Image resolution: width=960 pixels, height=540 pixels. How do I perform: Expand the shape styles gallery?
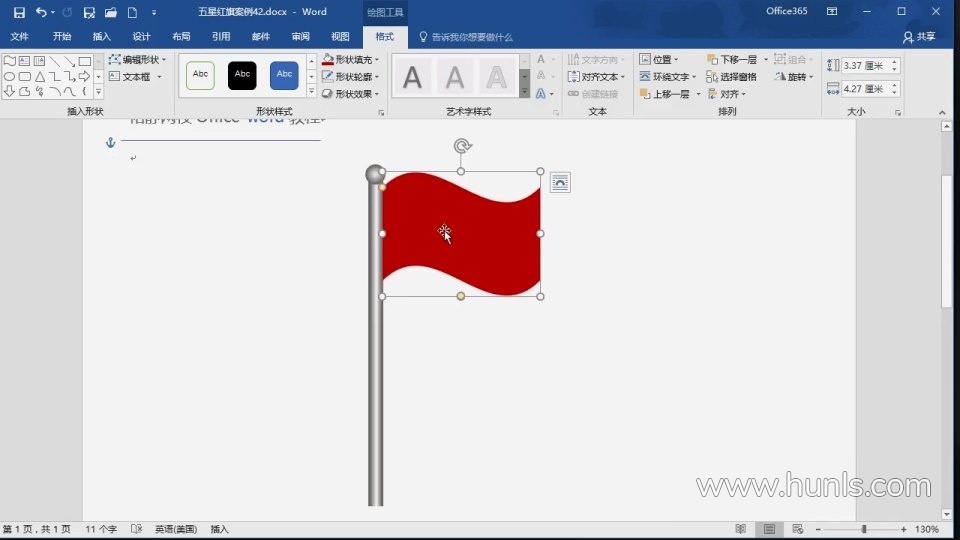click(x=311, y=92)
